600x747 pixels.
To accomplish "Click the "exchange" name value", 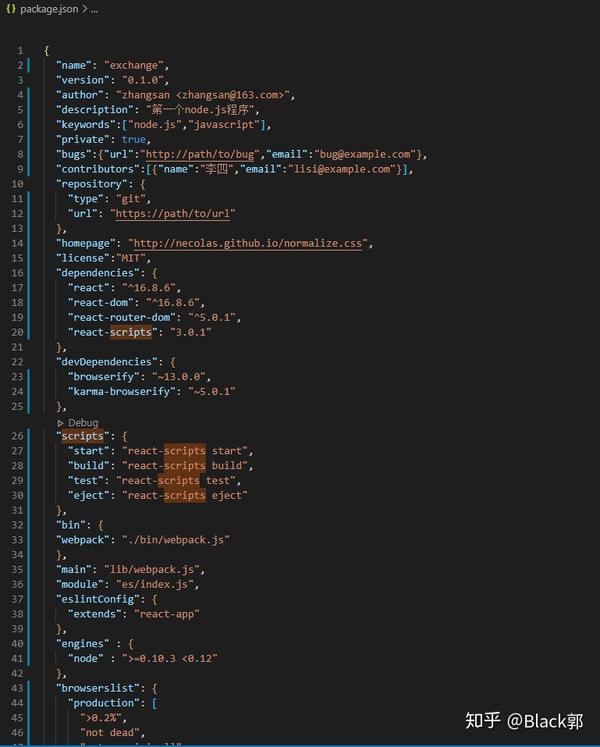I will (x=134, y=65).
